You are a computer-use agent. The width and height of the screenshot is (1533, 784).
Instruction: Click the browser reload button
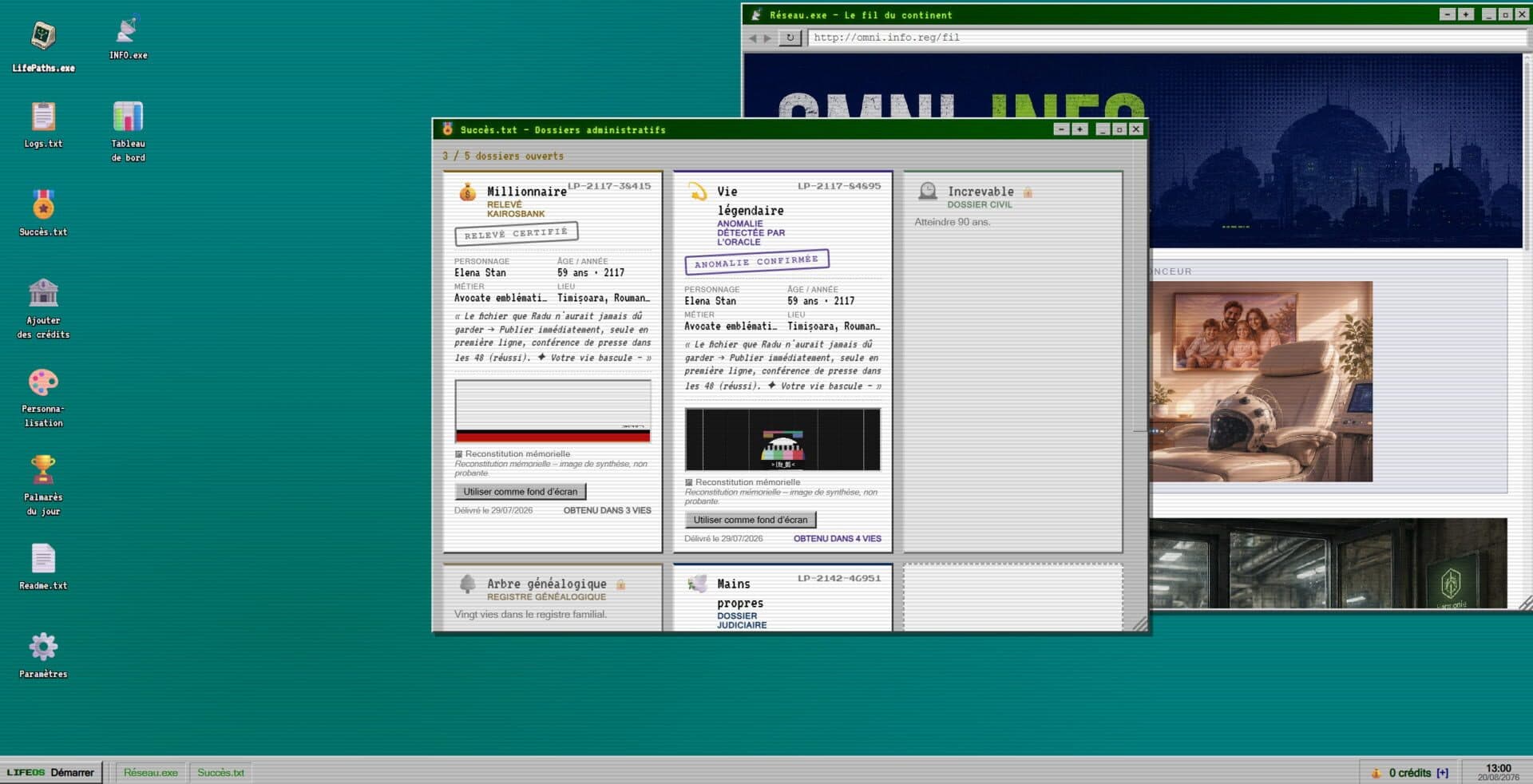click(x=790, y=38)
